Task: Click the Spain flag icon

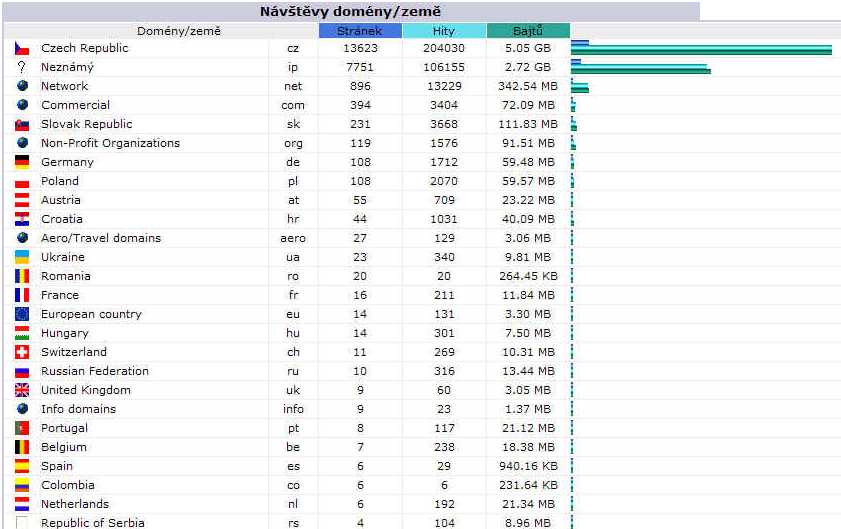Action: (x=22, y=466)
